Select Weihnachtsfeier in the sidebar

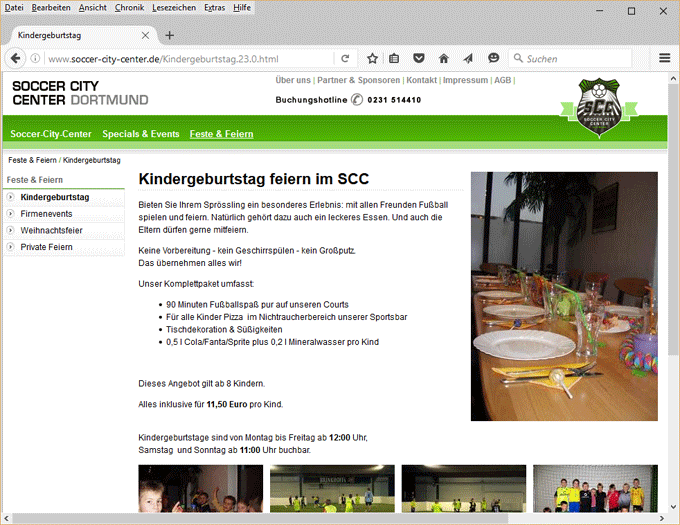[x=51, y=230]
